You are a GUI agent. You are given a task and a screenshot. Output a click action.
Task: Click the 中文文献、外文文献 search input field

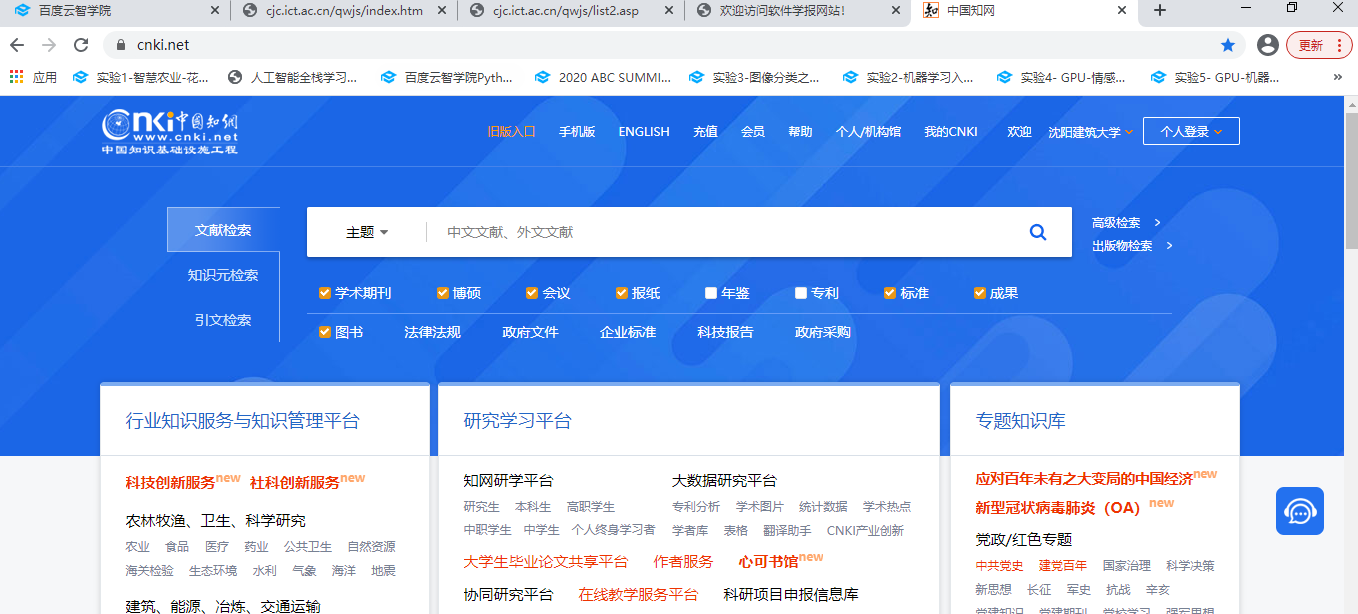[x=720, y=232]
